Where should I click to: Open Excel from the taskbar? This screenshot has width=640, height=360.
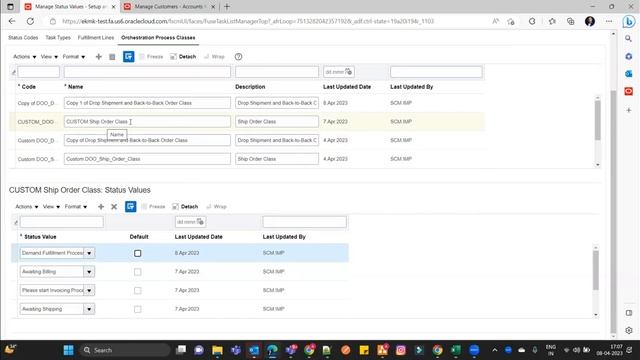pos(456,350)
